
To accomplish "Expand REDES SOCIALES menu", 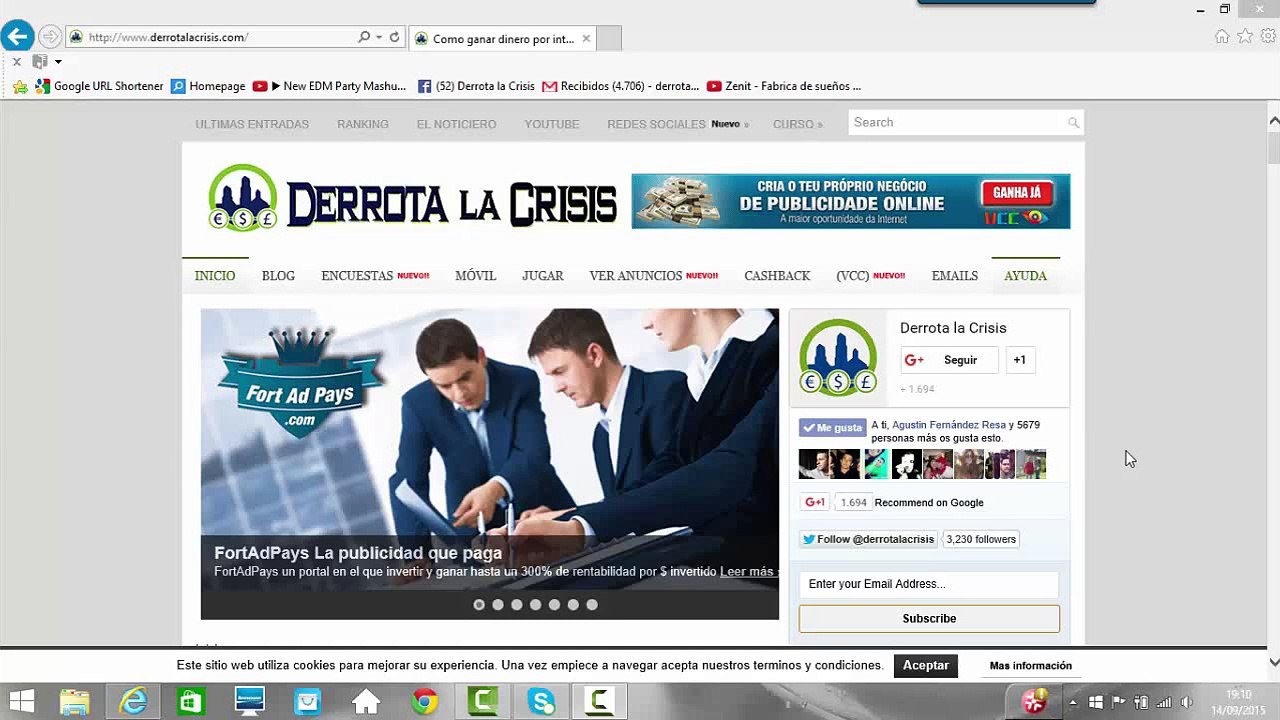I will [x=677, y=124].
